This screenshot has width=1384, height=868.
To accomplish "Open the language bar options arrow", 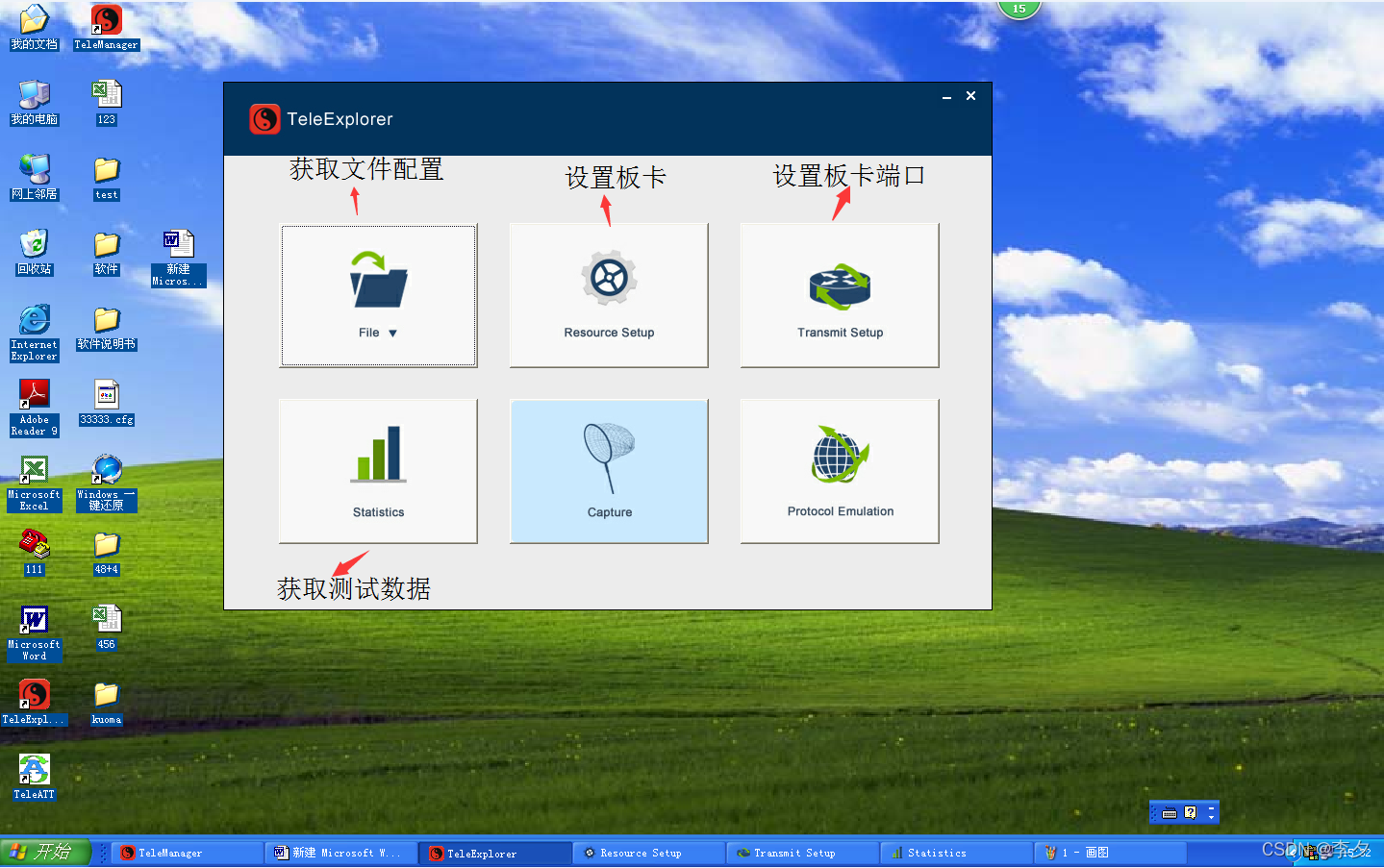I will tap(1212, 817).
